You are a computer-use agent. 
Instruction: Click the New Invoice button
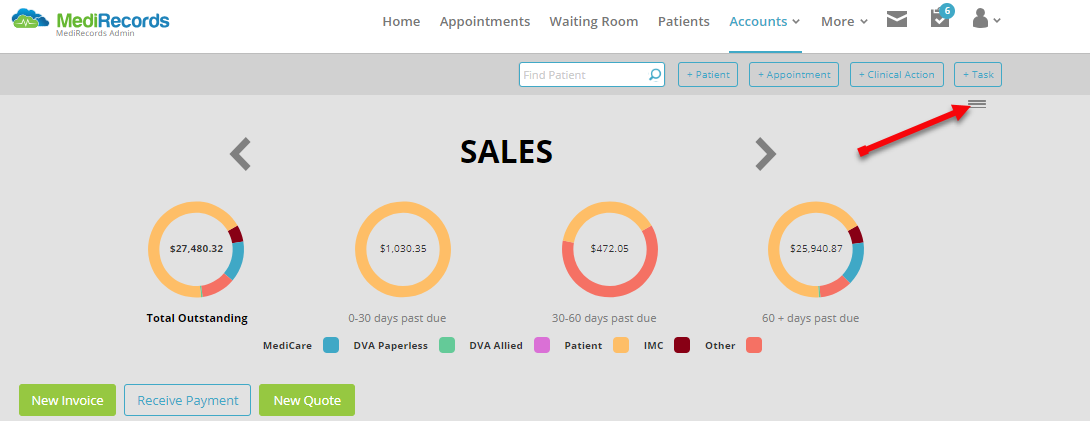point(67,400)
